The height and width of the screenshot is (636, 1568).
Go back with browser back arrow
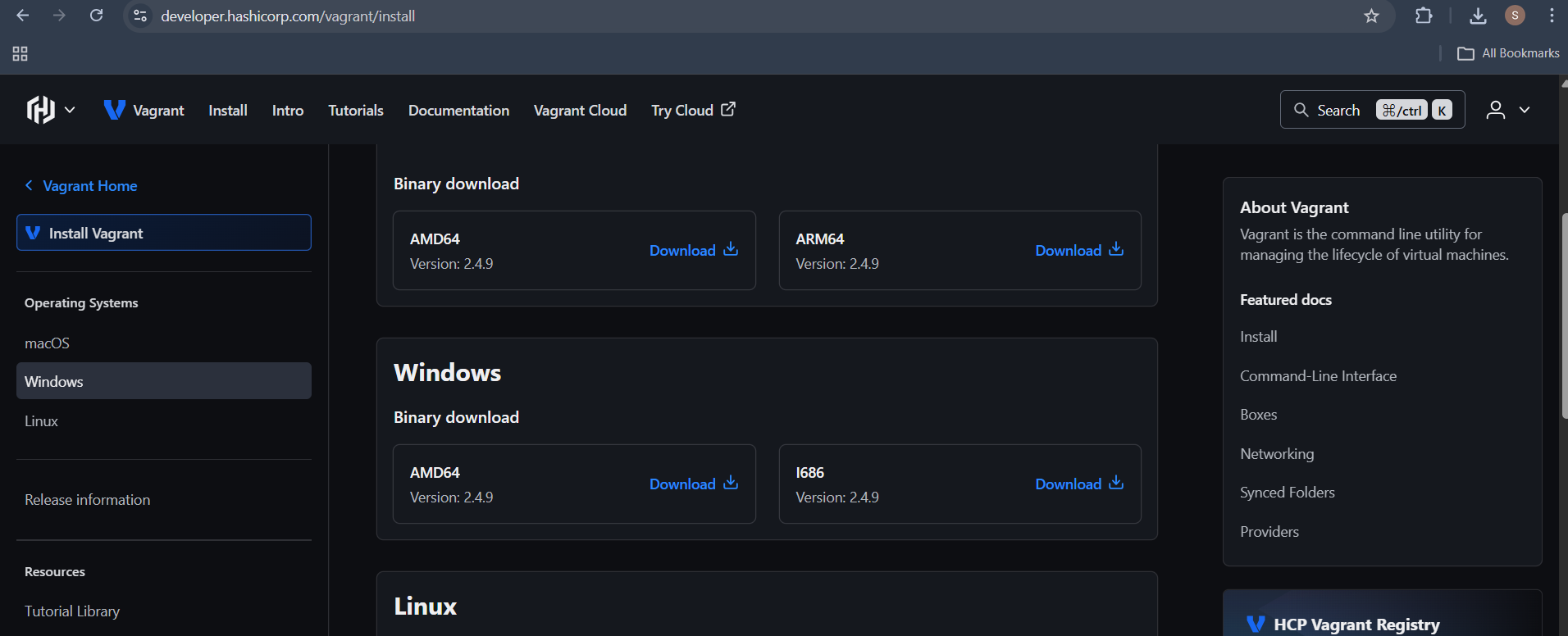(x=23, y=16)
